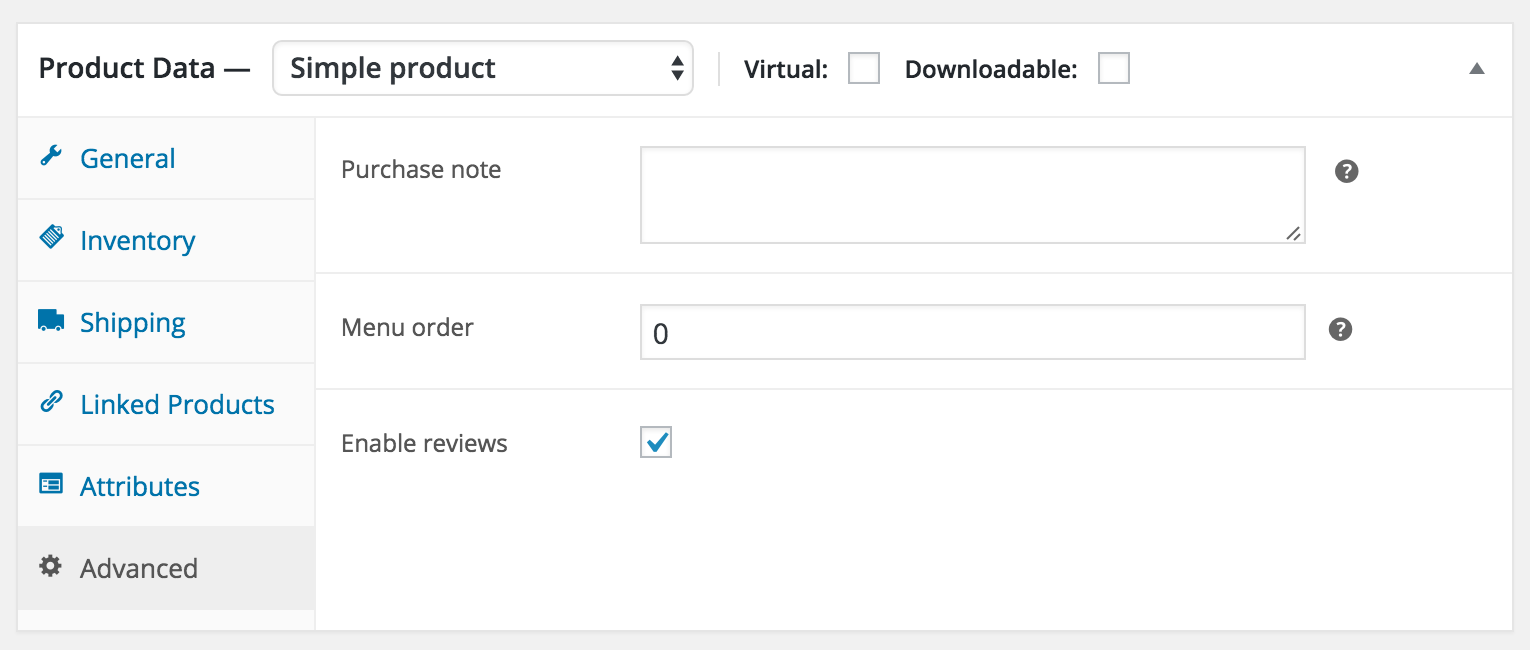Image resolution: width=1530 pixels, height=650 pixels.
Task: Click the gear icon beside Advanced
Action: (x=50, y=566)
